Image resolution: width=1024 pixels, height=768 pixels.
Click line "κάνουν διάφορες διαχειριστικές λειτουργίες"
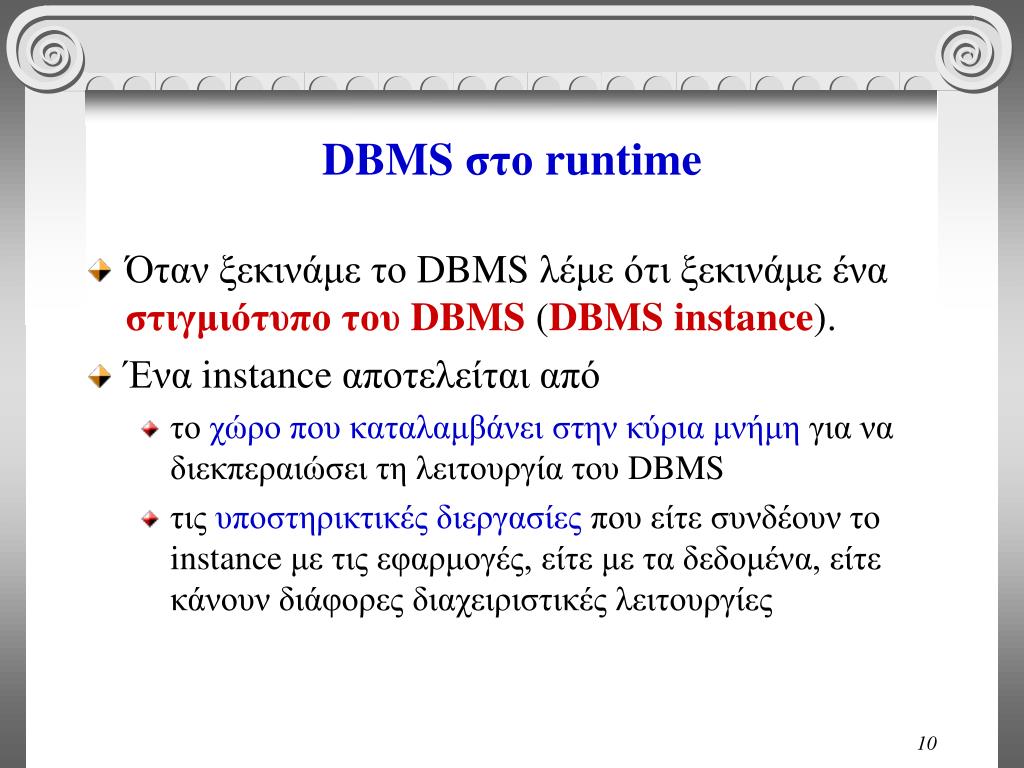(472, 600)
